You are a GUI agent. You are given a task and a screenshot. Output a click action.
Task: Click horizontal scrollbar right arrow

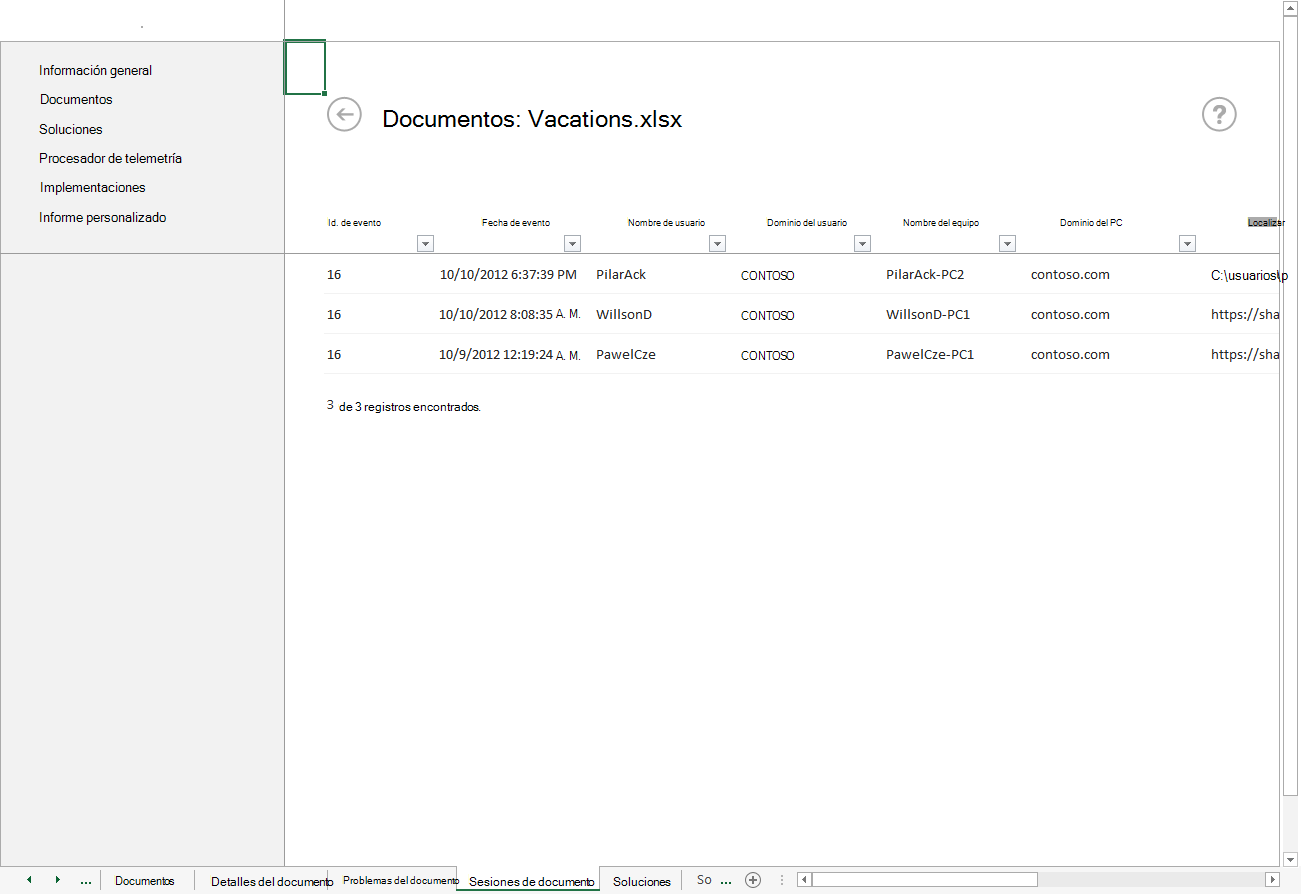1272,880
